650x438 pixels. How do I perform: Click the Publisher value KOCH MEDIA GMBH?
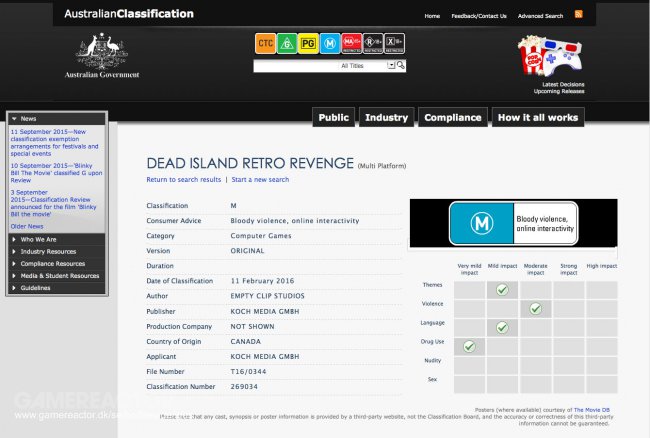(265, 312)
